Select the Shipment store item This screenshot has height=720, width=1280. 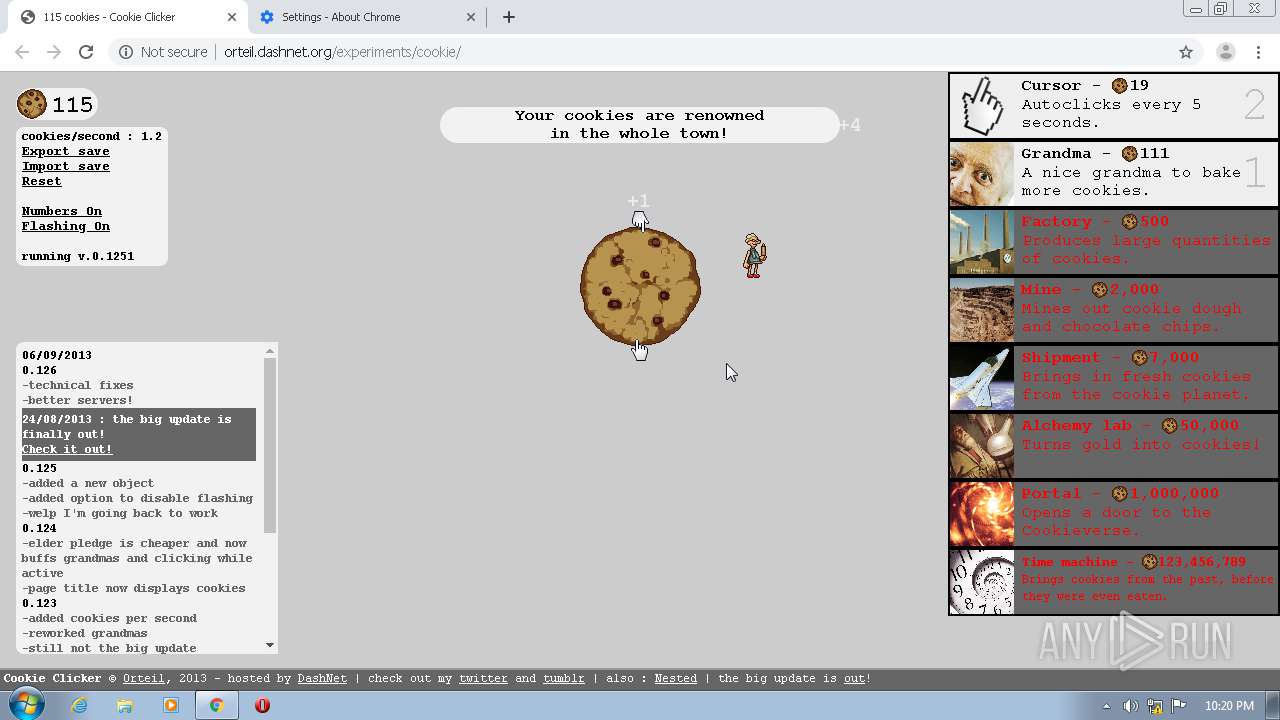coord(1114,378)
